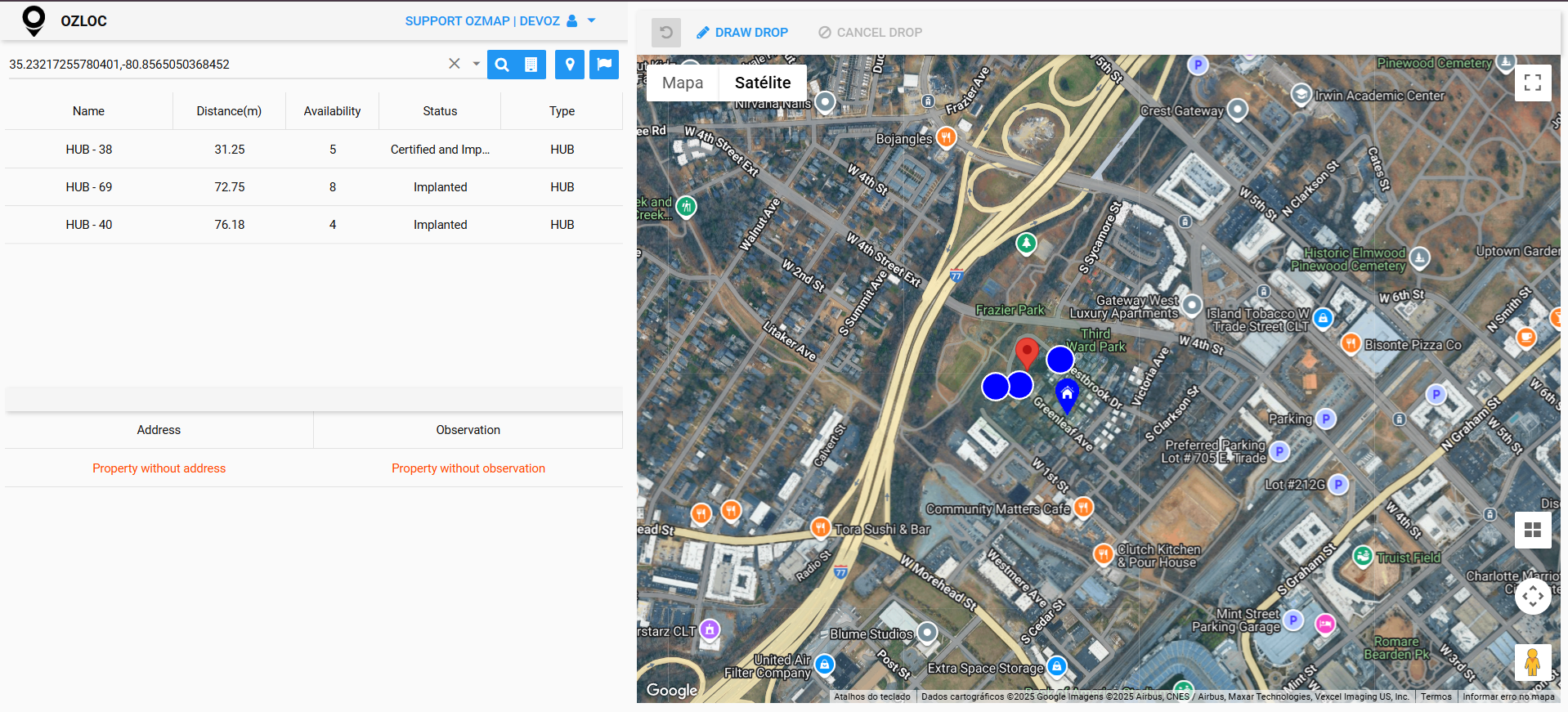
Task: Open the user account dropdown arrow
Action: [591, 20]
